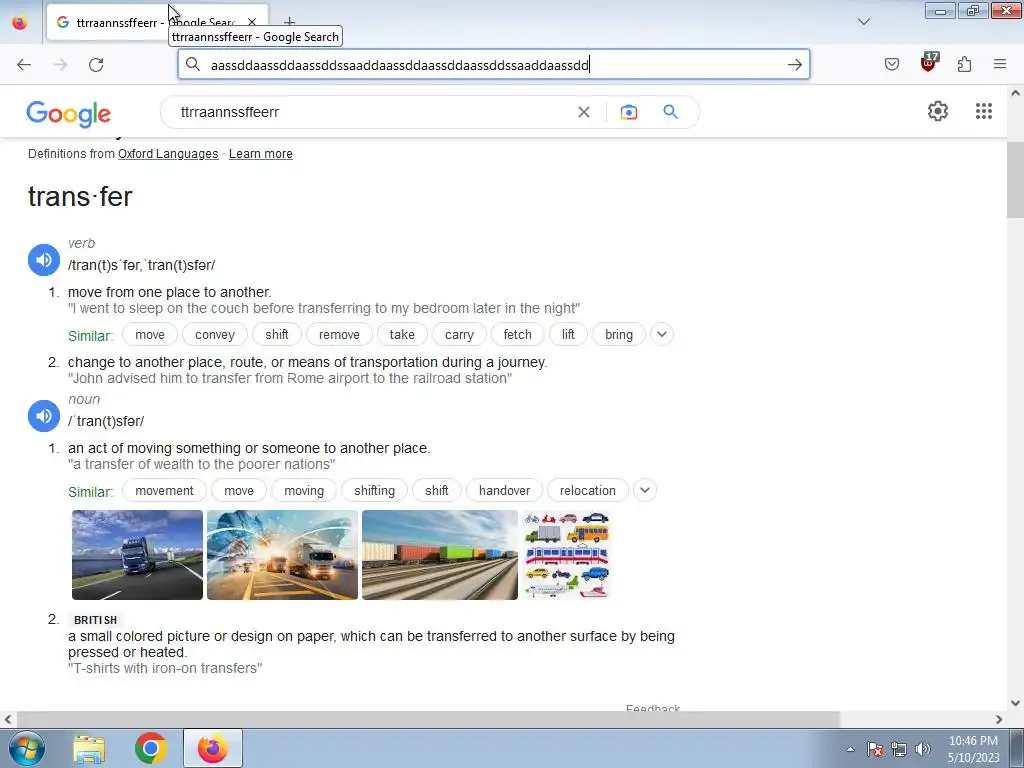This screenshot has width=1024, height=768.
Task: Select the 'convey' synonym chip
Action: tap(214, 334)
